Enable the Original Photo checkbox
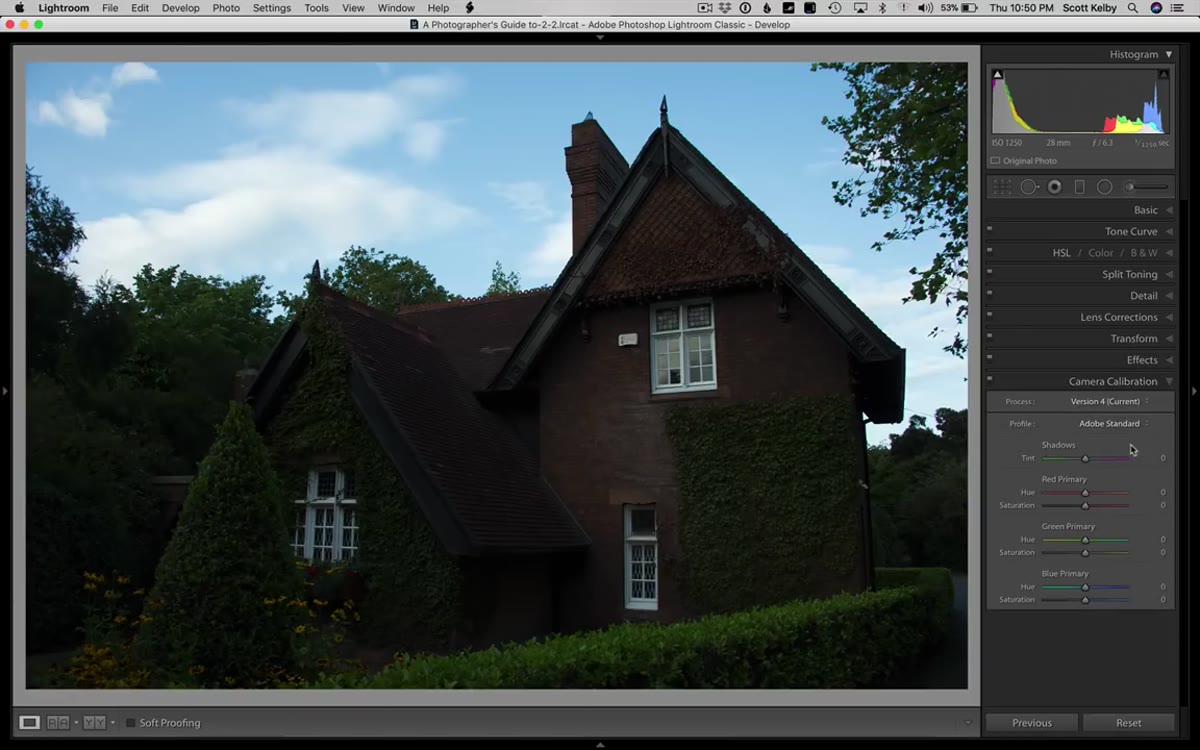 995,161
